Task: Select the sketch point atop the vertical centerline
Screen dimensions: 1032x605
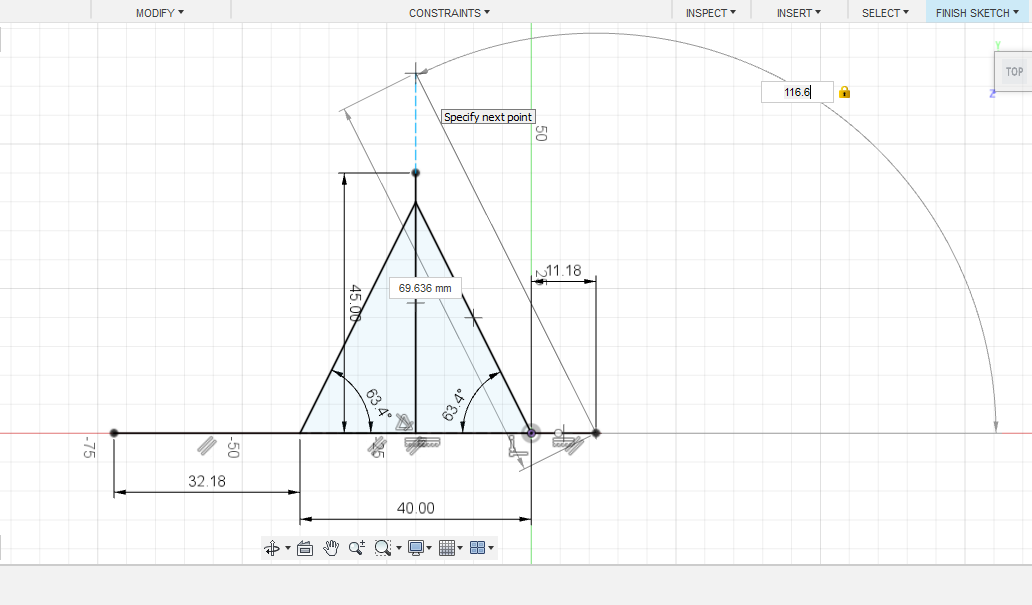Action: (415, 172)
